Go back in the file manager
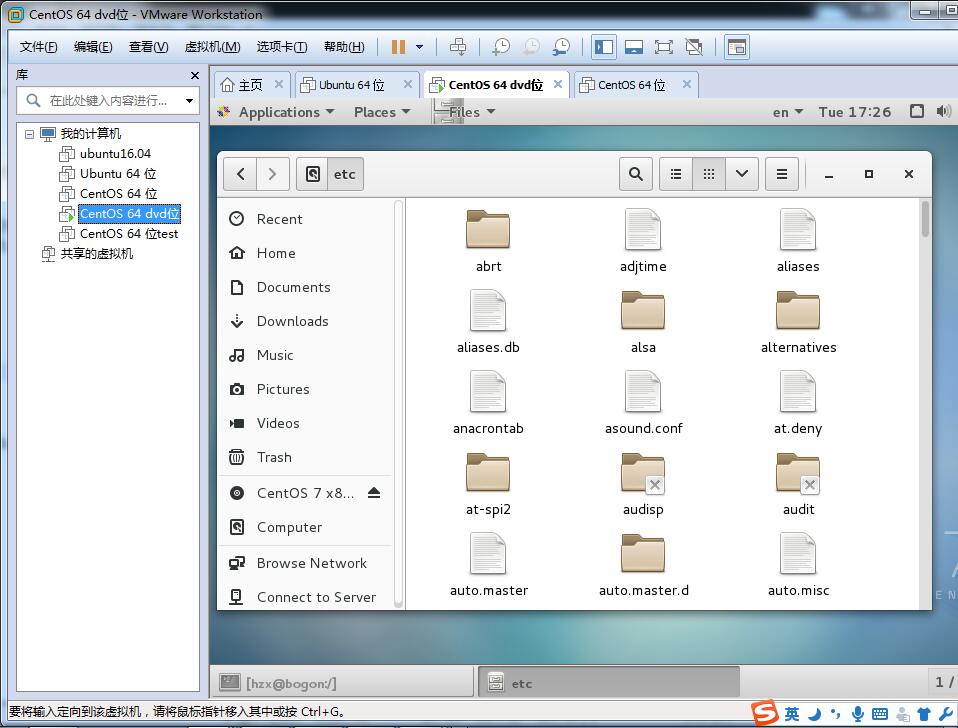The height and width of the screenshot is (728, 958). pos(240,174)
